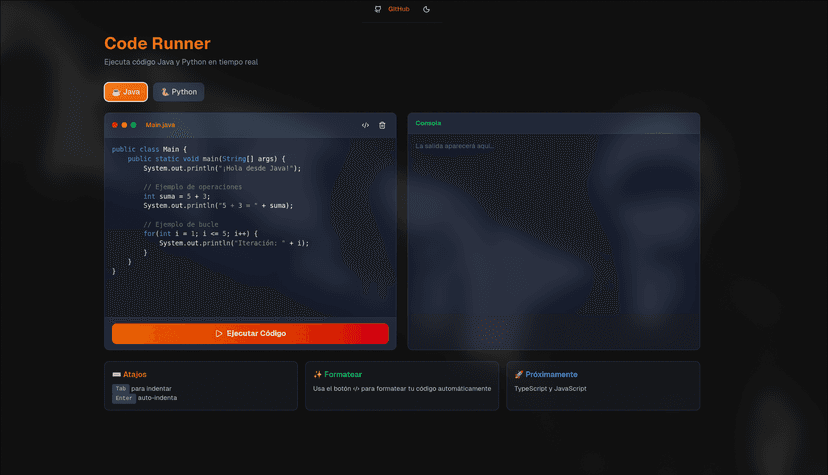Click orange window dot in editor

124,125
